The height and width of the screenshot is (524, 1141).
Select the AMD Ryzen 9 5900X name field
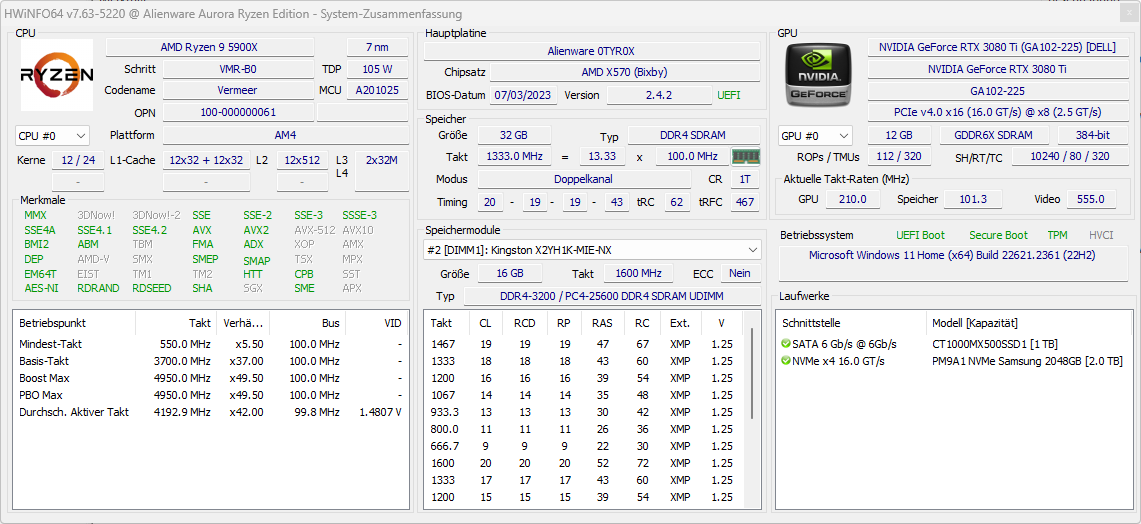[x=210, y=47]
